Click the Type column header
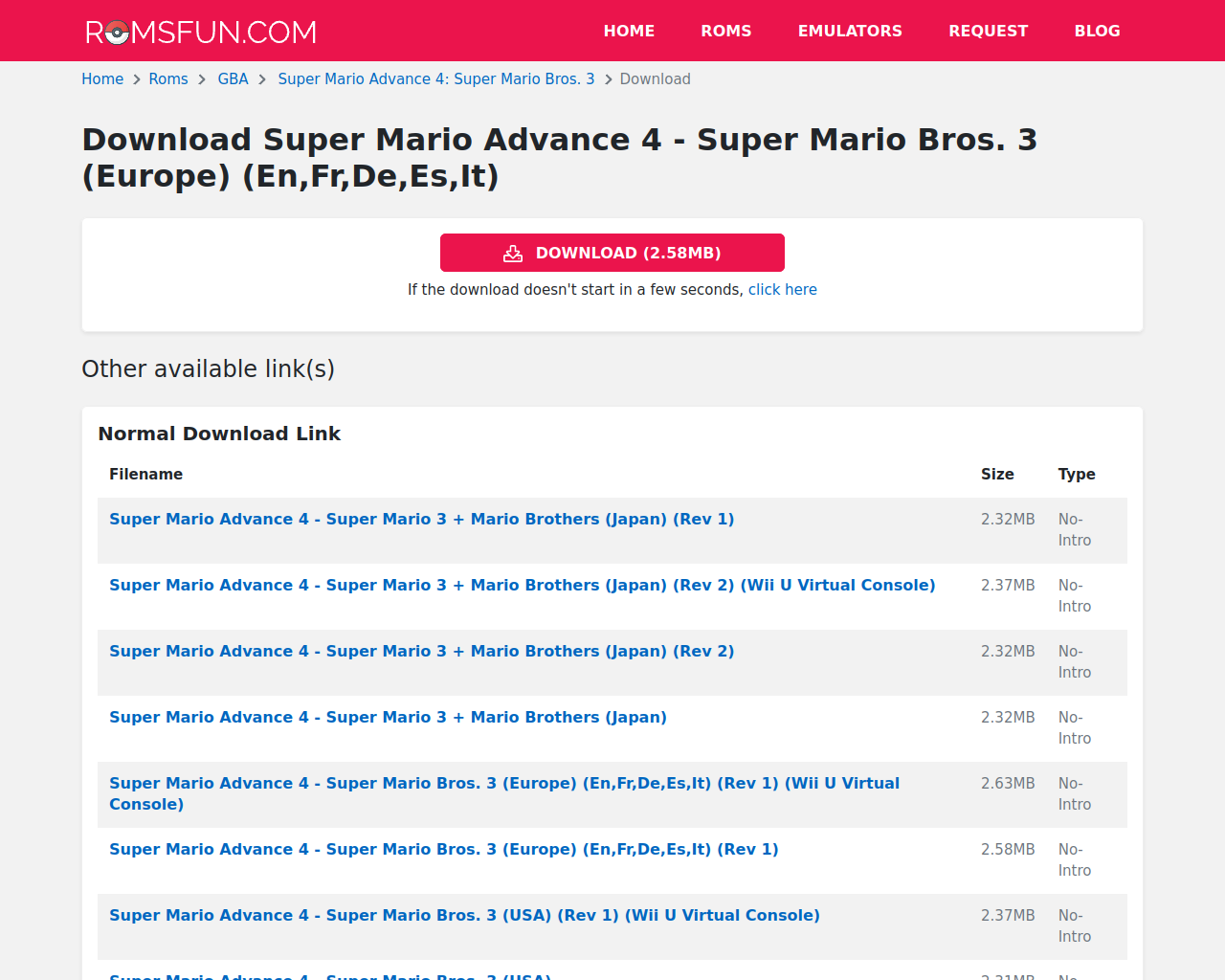Image resolution: width=1225 pixels, height=980 pixels. pyautogui.click(x=1077, y=475)
